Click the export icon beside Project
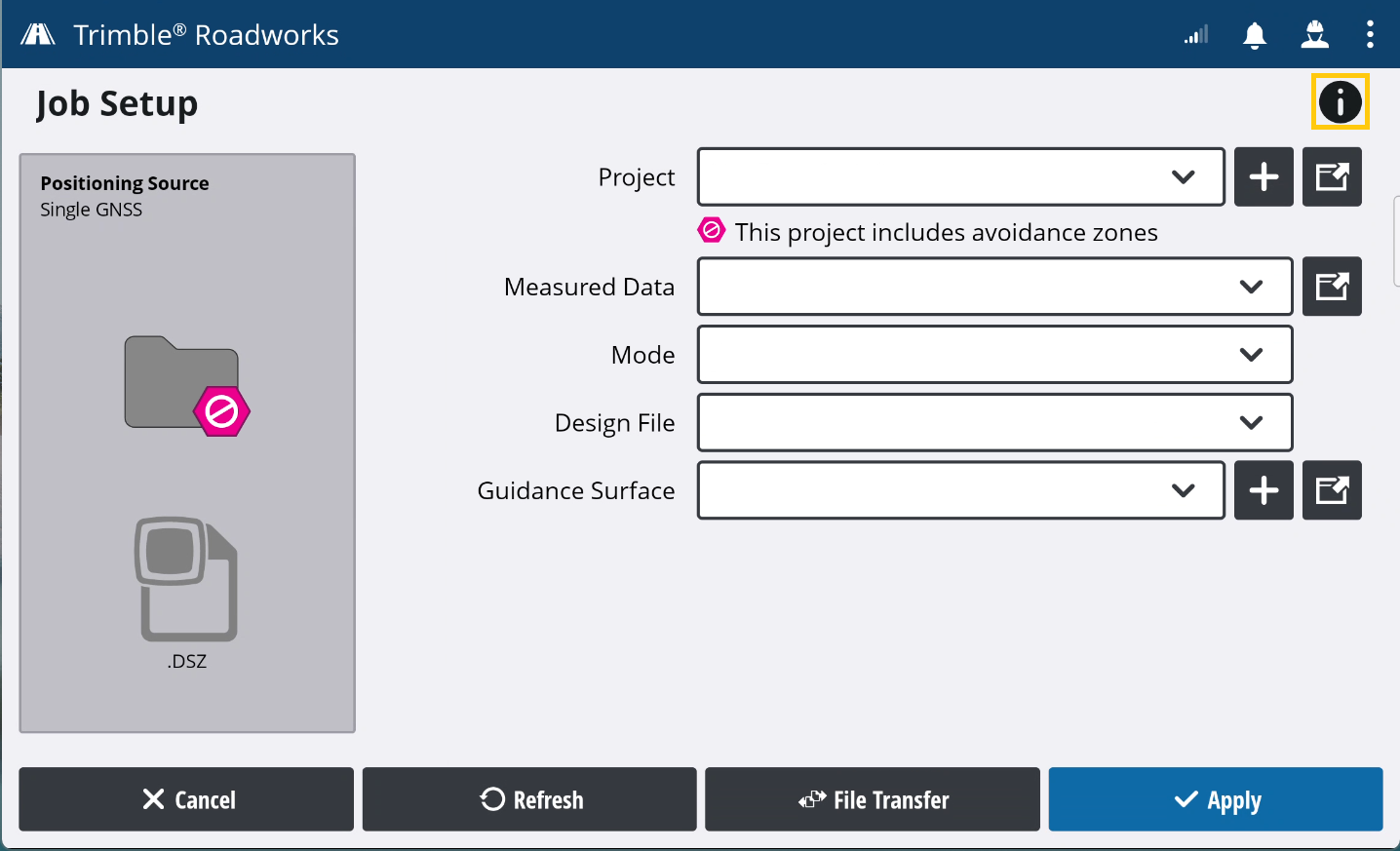This screenshot has width=1400, height=851. [1332, 176]
